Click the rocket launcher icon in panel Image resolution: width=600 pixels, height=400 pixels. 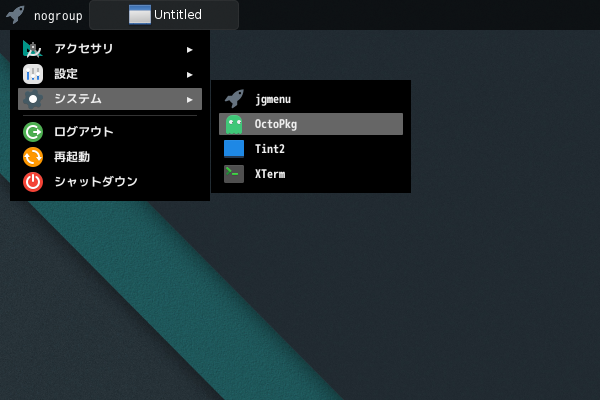[15, 15]
